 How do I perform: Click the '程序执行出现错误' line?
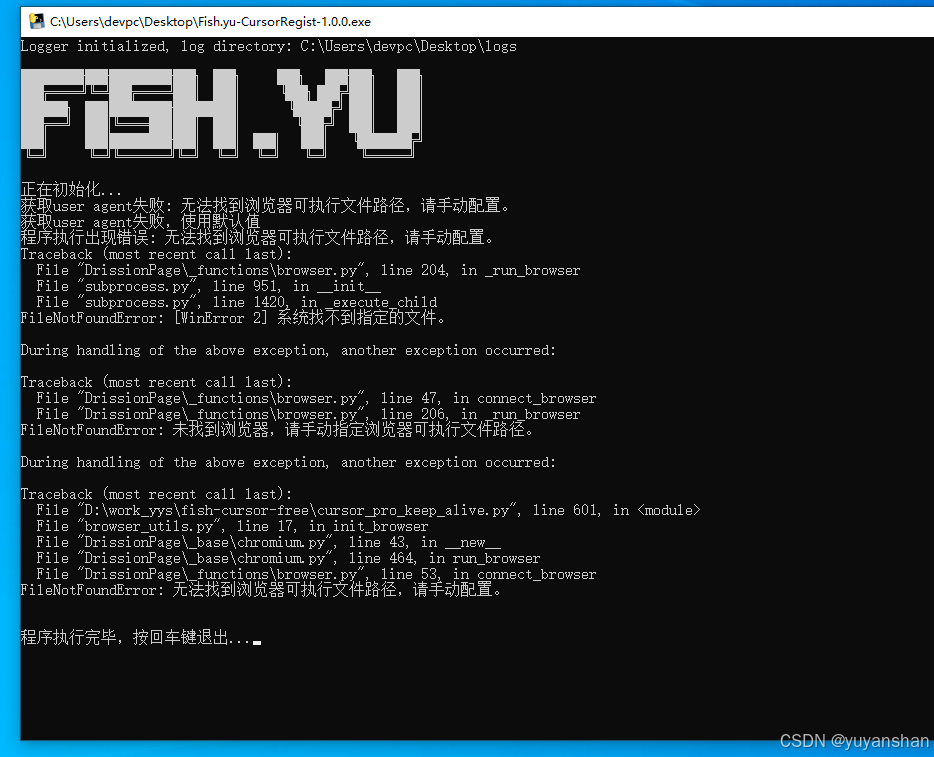(258, 238)
